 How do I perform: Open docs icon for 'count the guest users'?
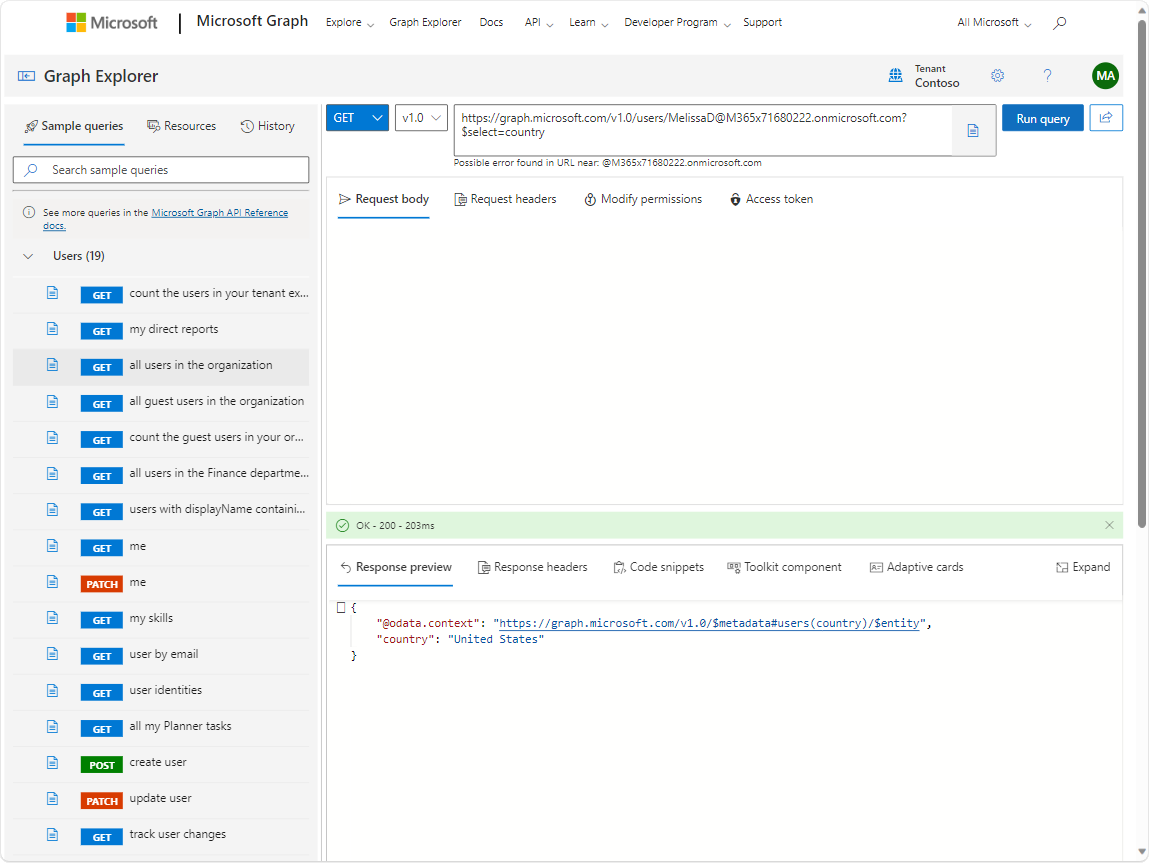tap(53, 437)
